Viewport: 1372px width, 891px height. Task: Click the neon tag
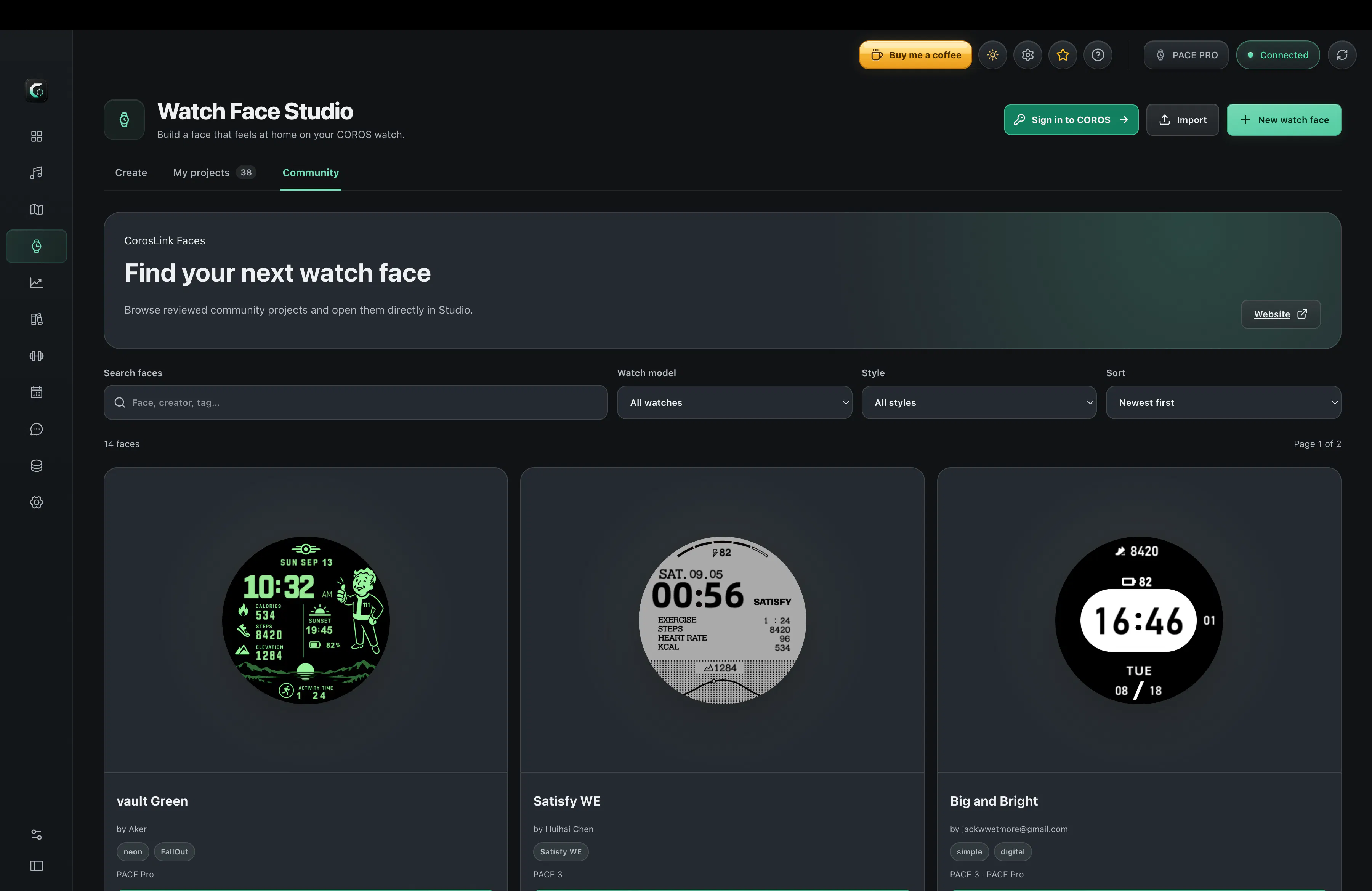click(x=133, y=851)
